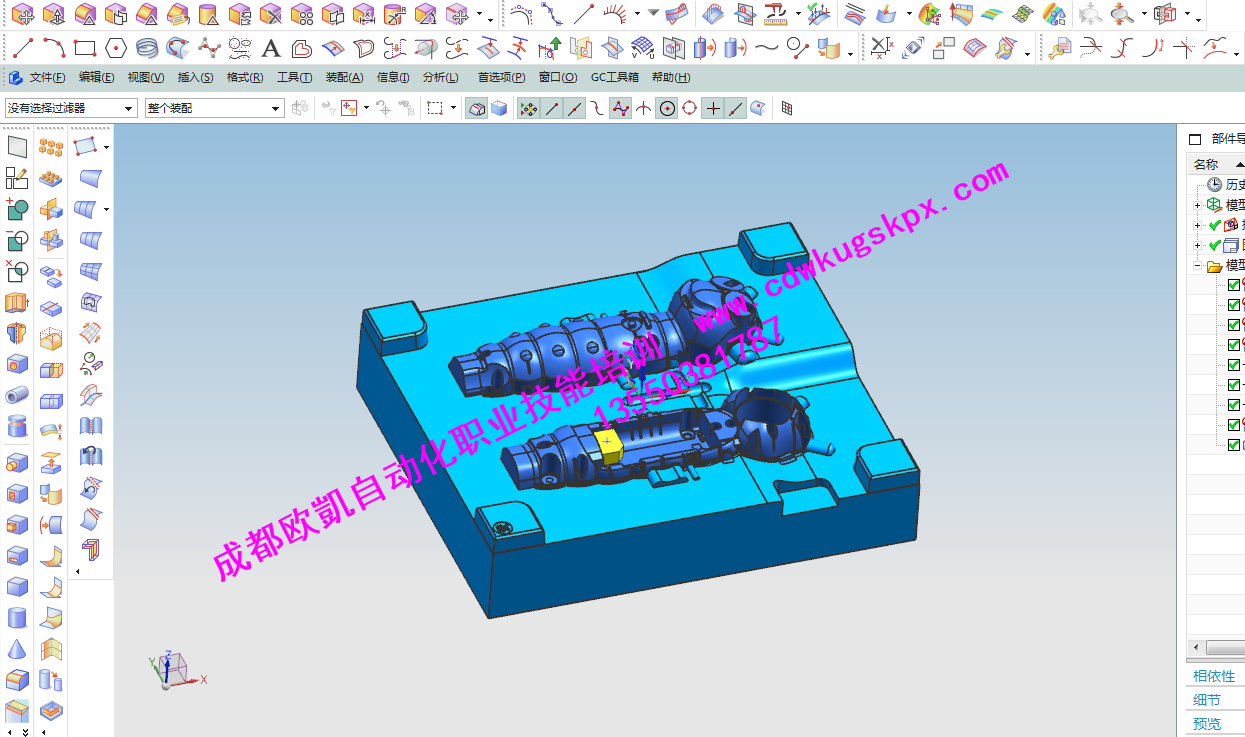
Task: Open the green grid surface analysis icon
Action: 1022,14
